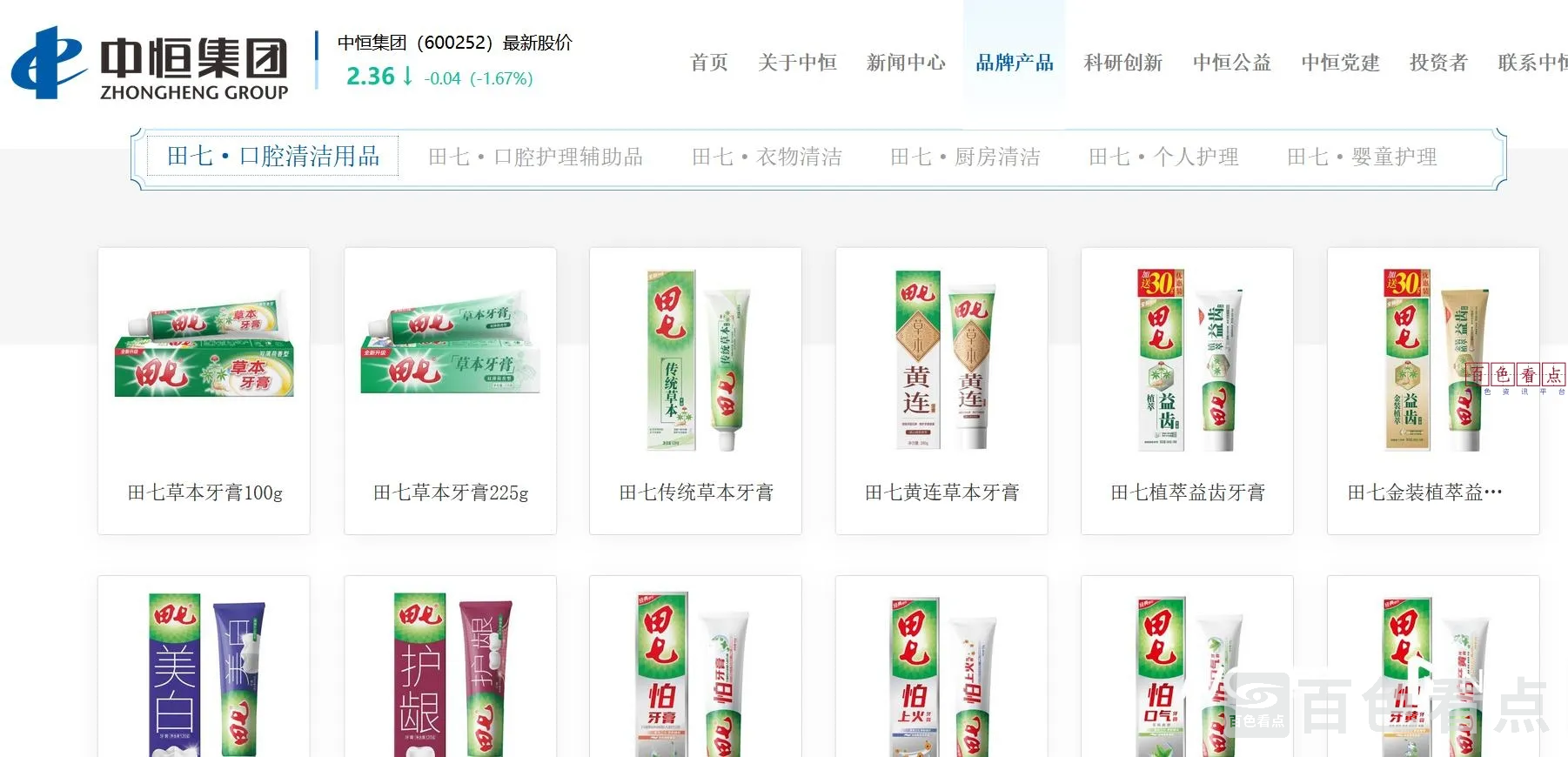Click the Zhongheng Group logo

pos(150,62)
